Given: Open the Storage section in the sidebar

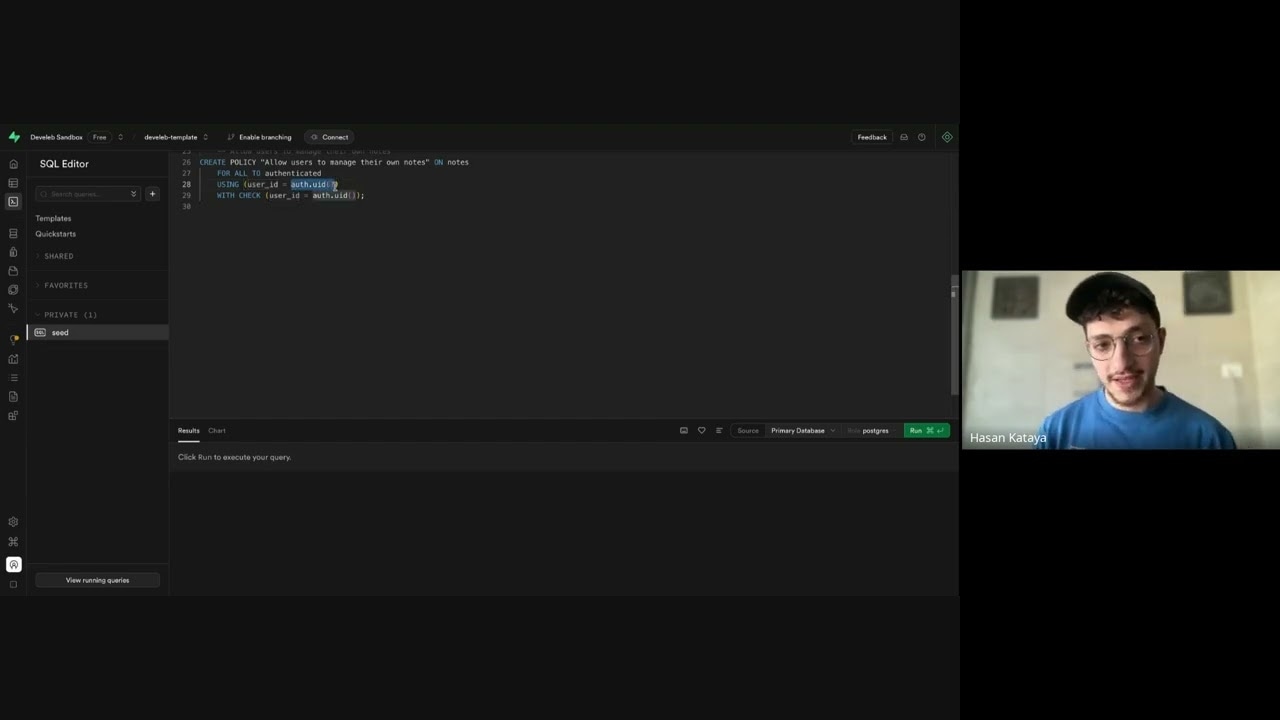Looking at the screenshot, I should point(13,271).
